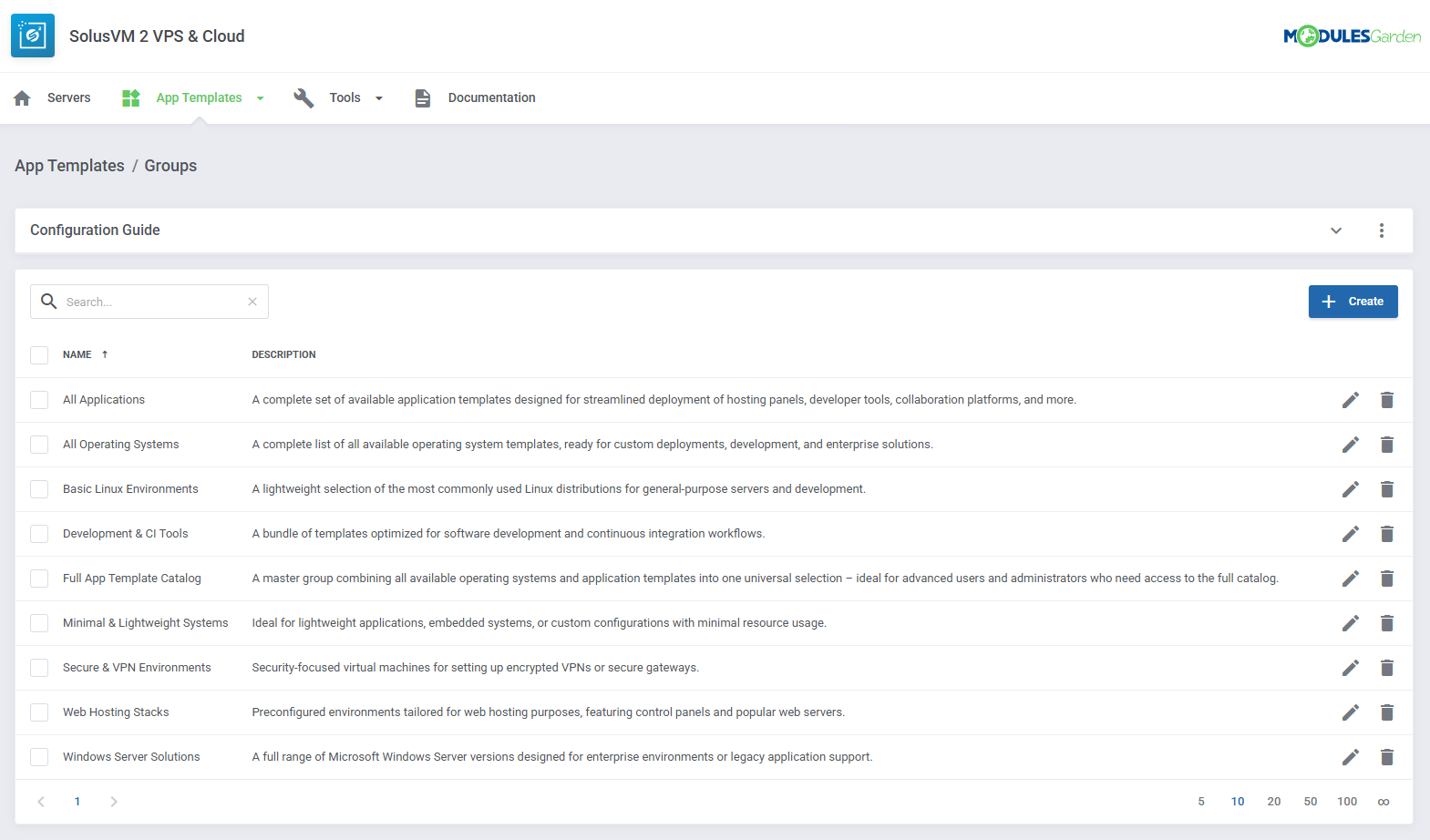Image resolution: width=1430 pixels, height=840 pixels.
Task: Delete the Windows Server Solutions group
Action: [x=1387, y=757]
